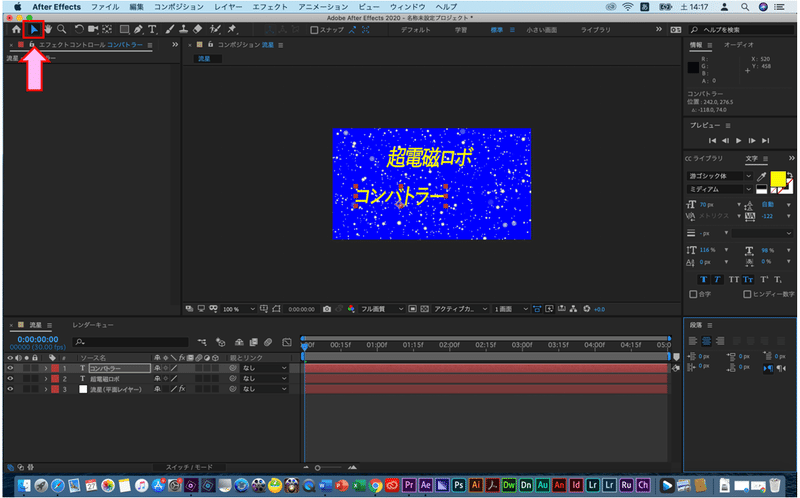Toggle Small Caps Tт button
Image resolution: width=800 pixels, height=498 pixels.
tap(748, 280)
